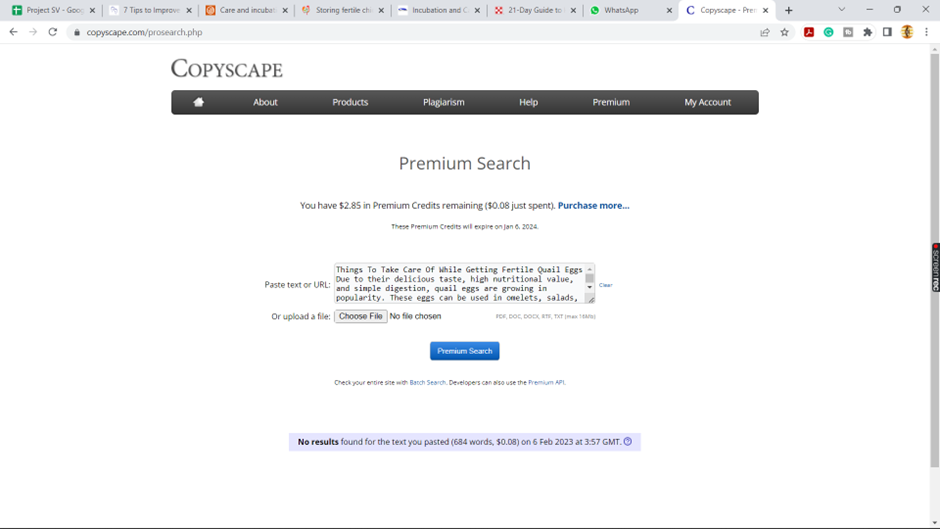This screenshot has height=529, width=940.
Task: Go back with browser back arrow
Action: click(x=13, y=32)
